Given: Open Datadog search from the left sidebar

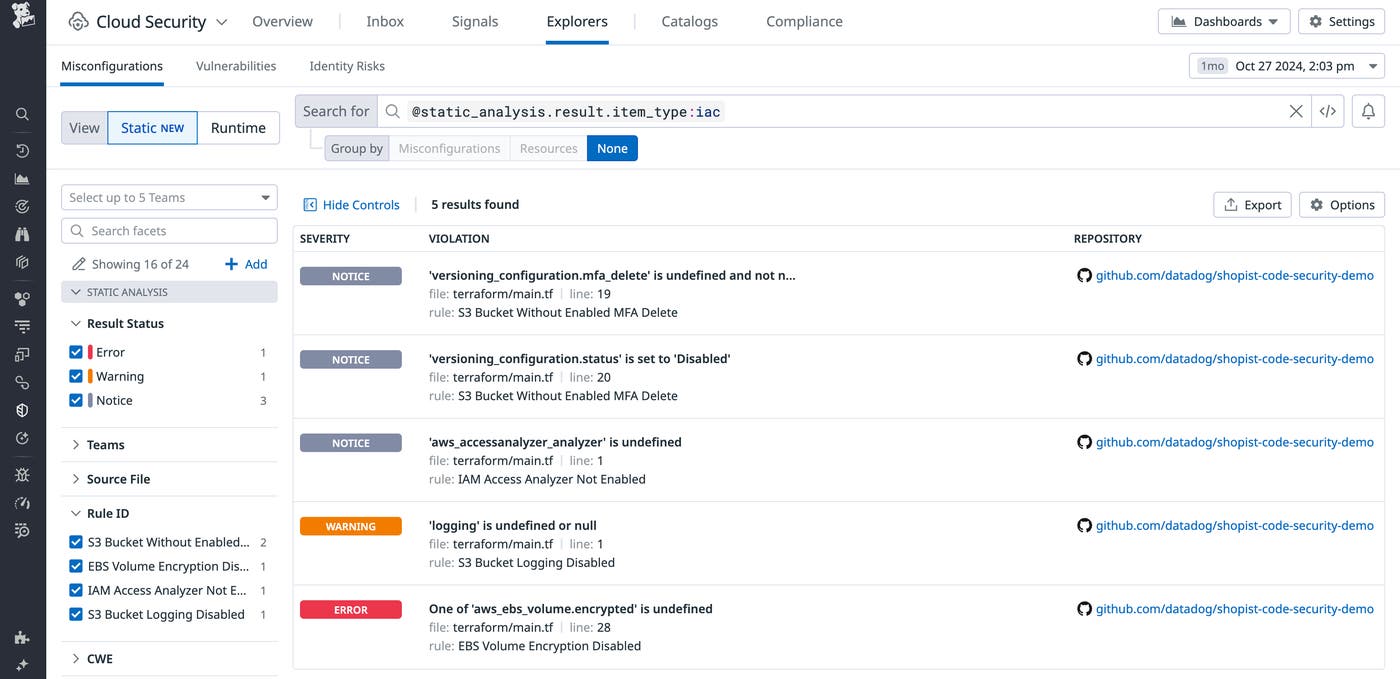Looking at the screenshot, I should click(22, 114).
